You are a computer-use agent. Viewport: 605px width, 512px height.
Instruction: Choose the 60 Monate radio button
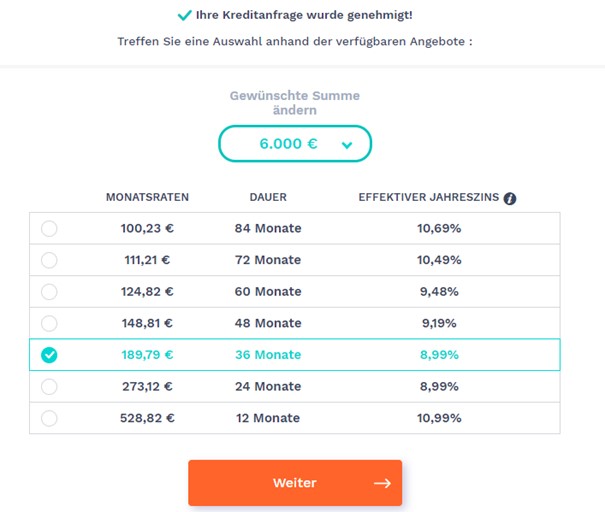(x=49, y=292)
